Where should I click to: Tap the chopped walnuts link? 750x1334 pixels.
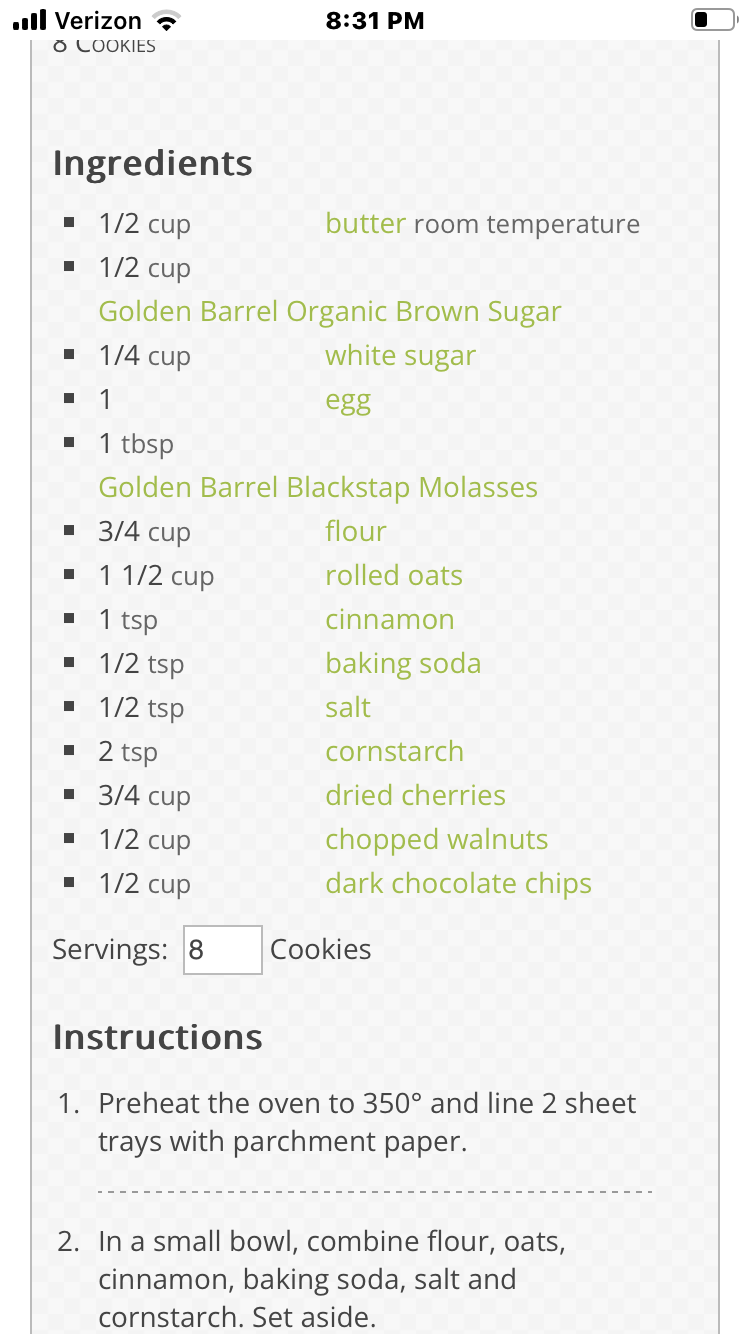pos(436,840)
